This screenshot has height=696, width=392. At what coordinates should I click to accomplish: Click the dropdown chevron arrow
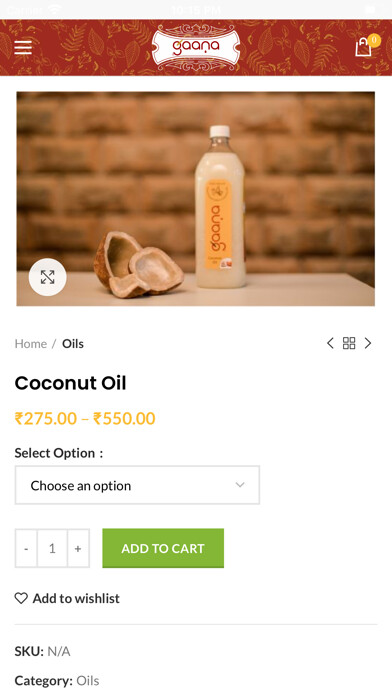click(240, 485)
